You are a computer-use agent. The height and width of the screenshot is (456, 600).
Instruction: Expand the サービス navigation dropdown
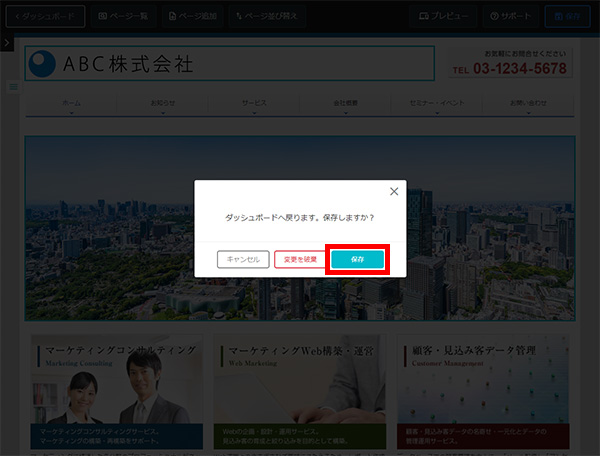click(254, 106)
